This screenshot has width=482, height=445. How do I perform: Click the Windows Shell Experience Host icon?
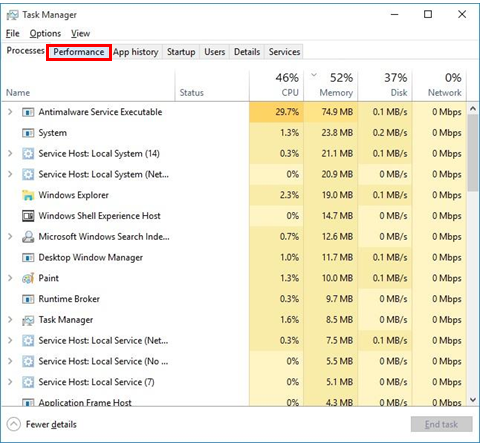(28, 216)
